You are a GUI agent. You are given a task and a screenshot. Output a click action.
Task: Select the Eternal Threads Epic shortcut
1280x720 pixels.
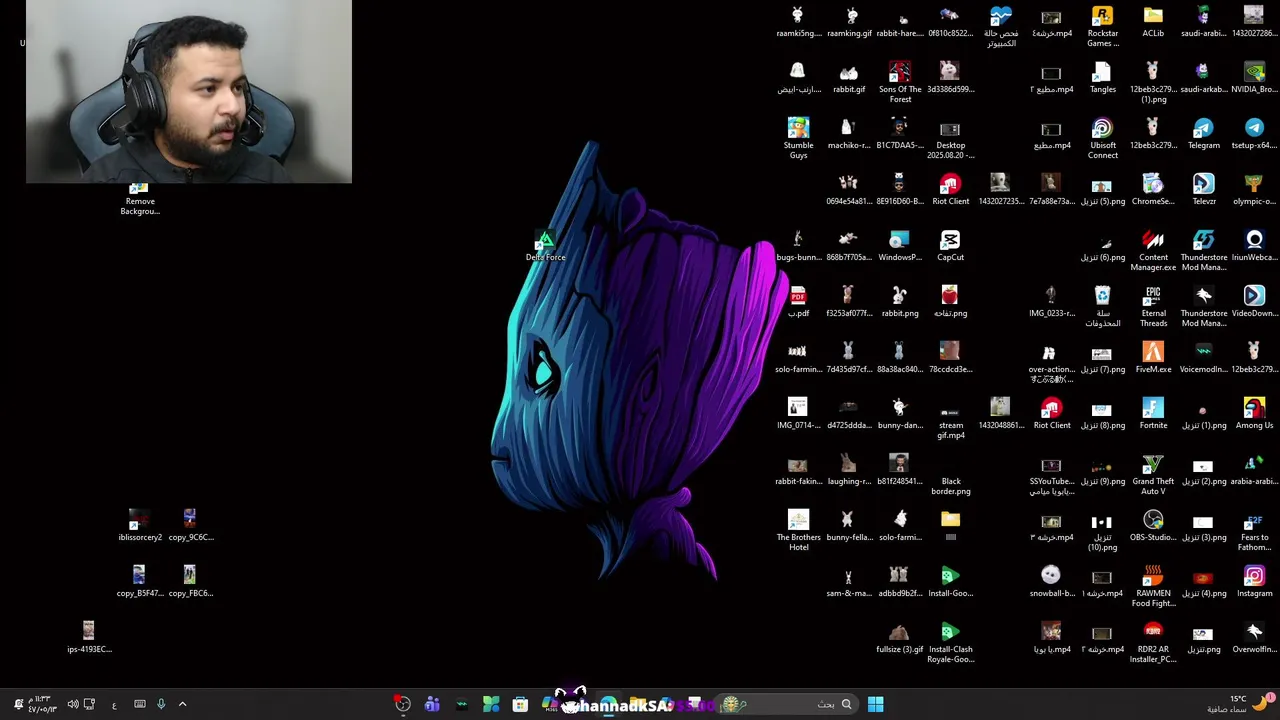(x=1153, y=306)
